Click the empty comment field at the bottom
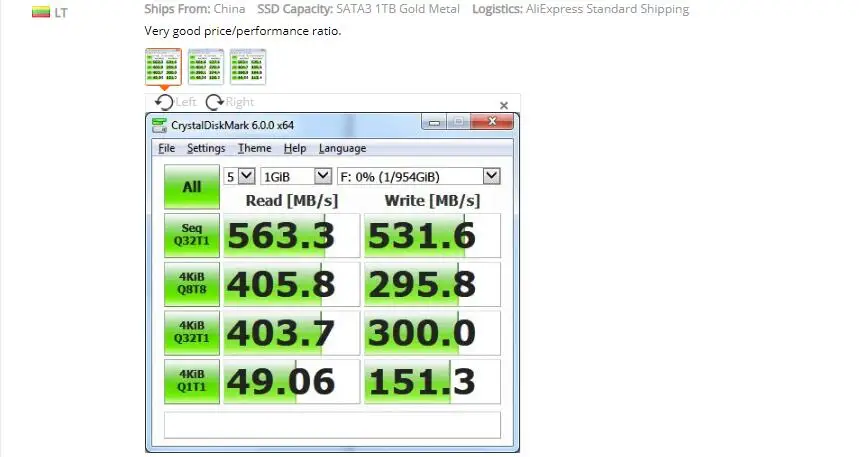Image resolution: width=859 pixels, height=457 pixels. [332, 425]
